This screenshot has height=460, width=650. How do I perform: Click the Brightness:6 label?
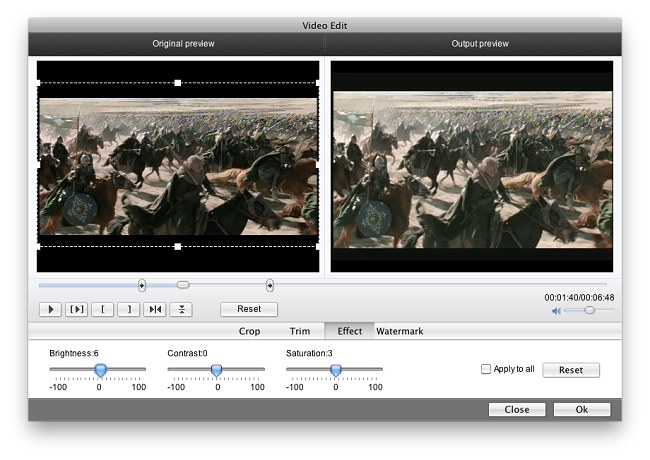coord(74,353)
